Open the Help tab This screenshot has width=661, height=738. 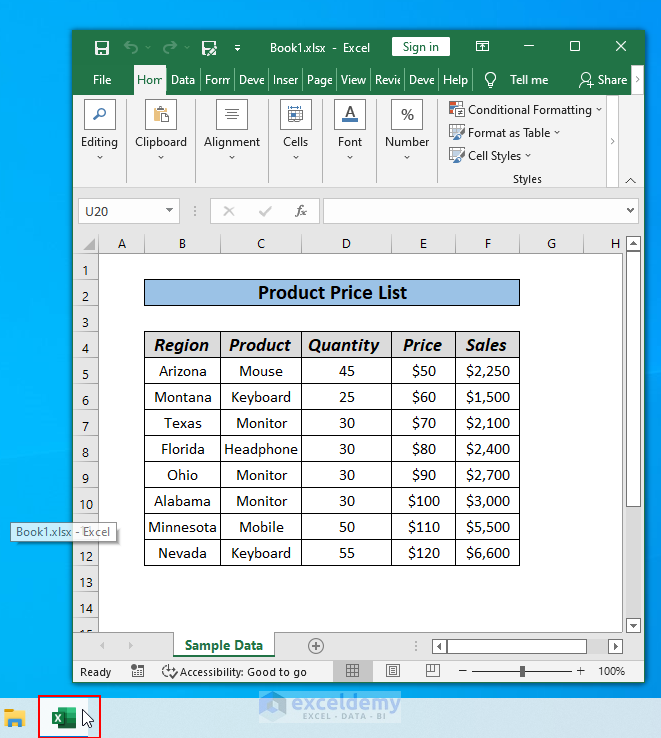pos(455,80)
